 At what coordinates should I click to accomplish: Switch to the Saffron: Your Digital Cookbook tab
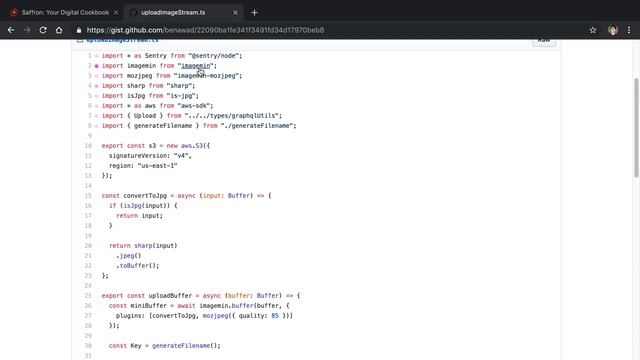[x=65, y=13]
